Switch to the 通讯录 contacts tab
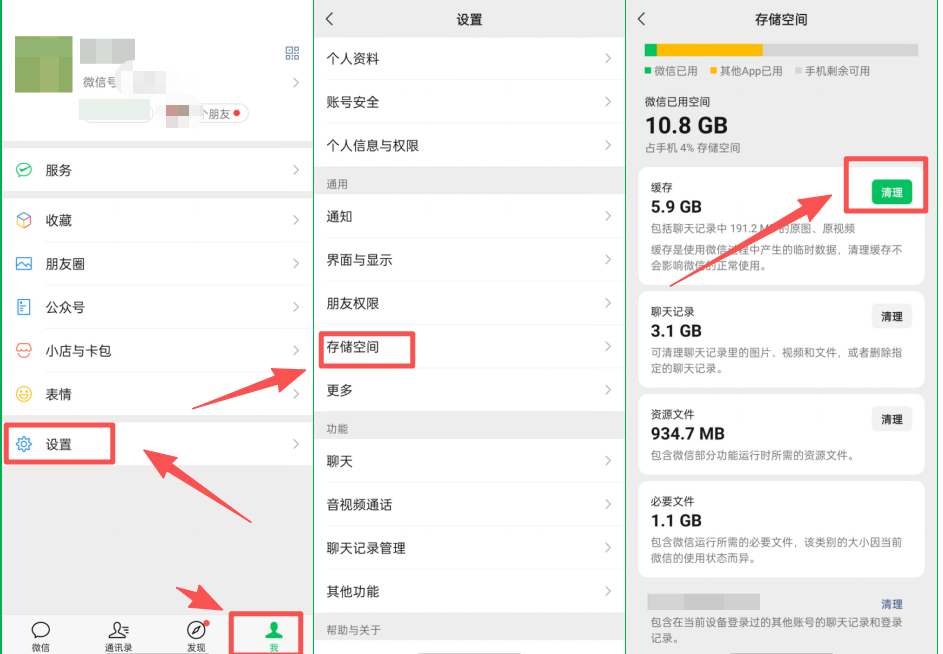The height and width of the screenshot is (654, 943). point(118,637)
